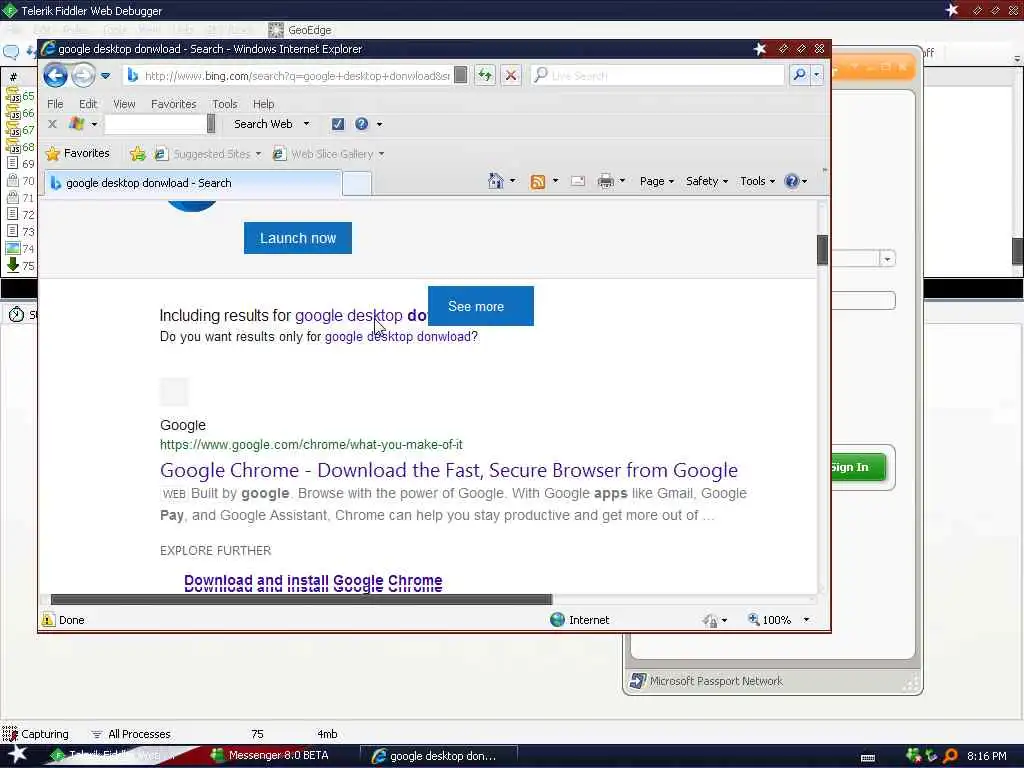Select the google desktop donwload tab
This screenshot has height=768, width=1024.
tap(193, 183)
